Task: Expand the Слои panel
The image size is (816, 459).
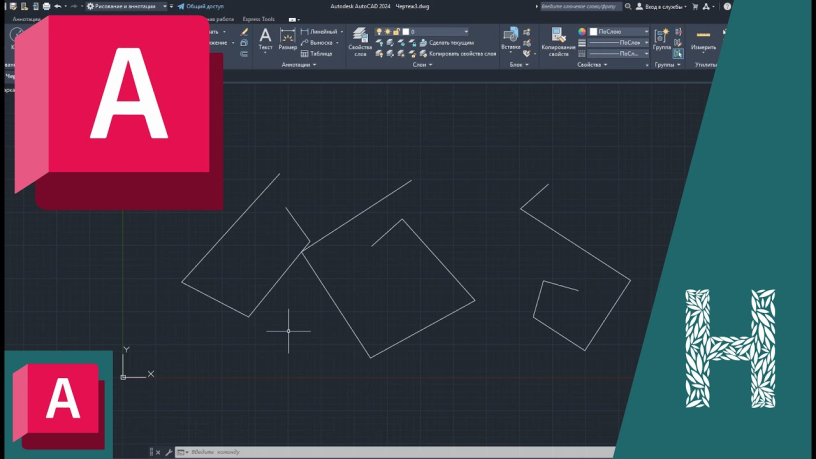Action: click(x=422, y=65)
